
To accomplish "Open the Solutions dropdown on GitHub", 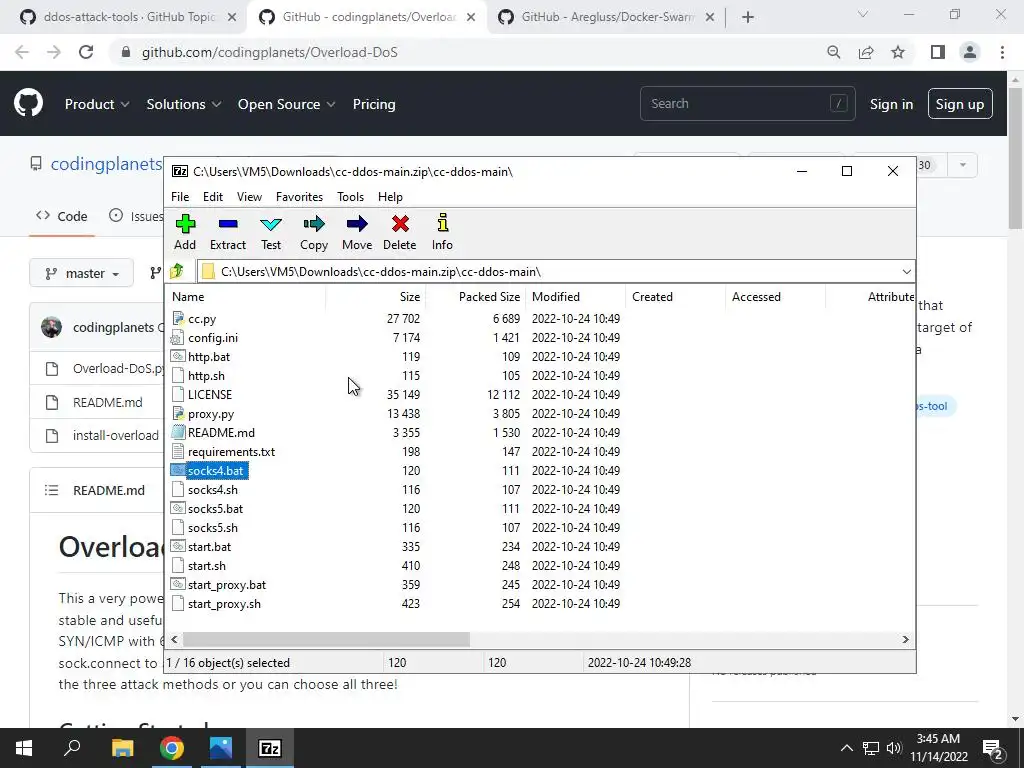I will point(184,104).
